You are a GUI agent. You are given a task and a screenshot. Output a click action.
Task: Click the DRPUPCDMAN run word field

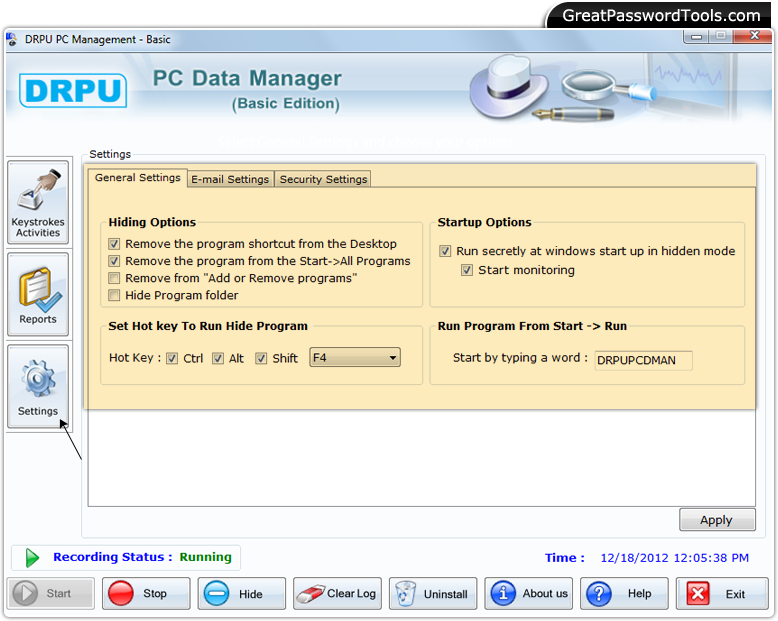[644, 360]
